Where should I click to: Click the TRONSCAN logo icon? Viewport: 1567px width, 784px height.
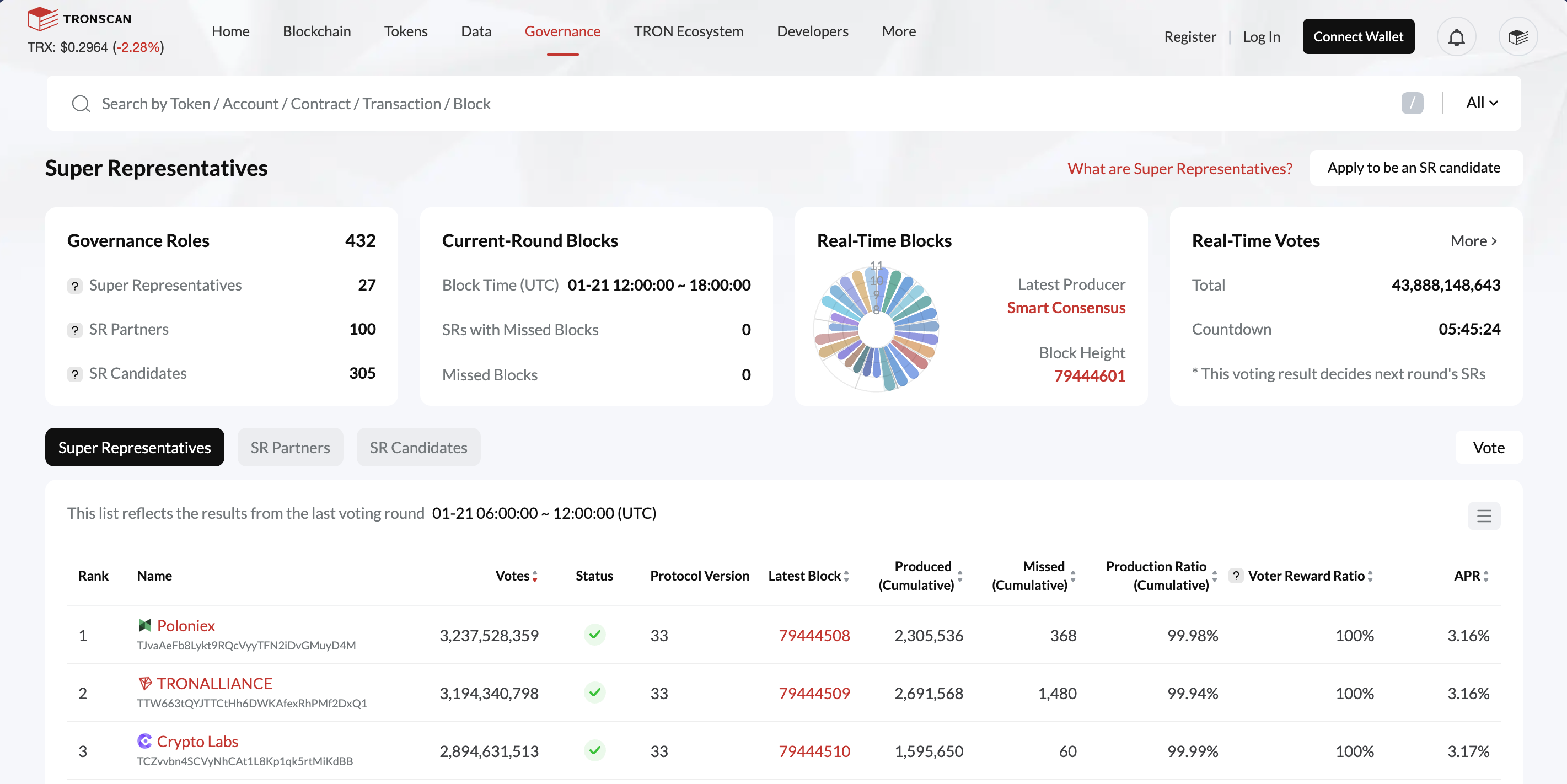pyautogui.click(x=42, y=19)
